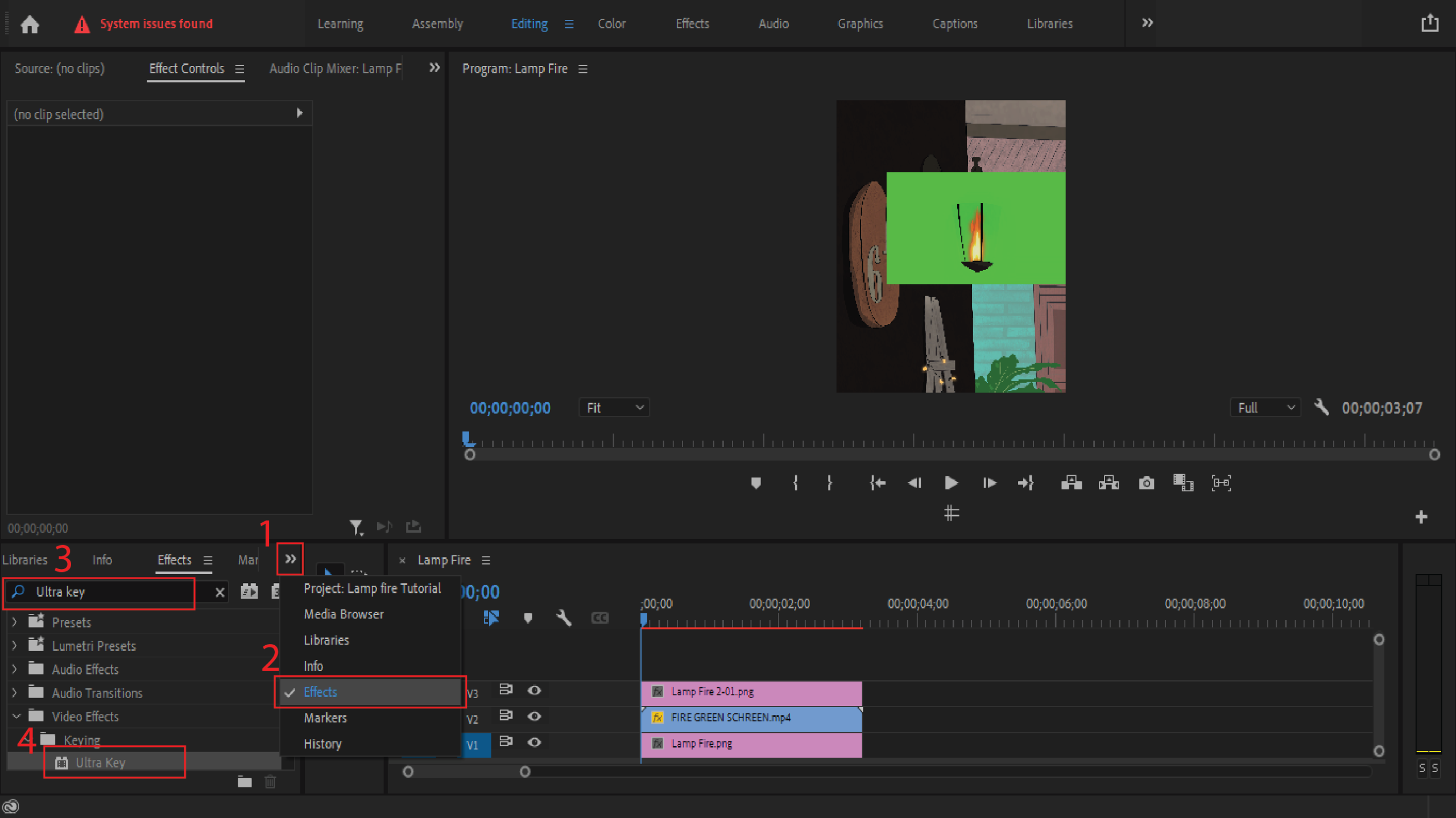Click the Home icon
Viewport: 1456px width, 818px height.
[x=30, y=24]
